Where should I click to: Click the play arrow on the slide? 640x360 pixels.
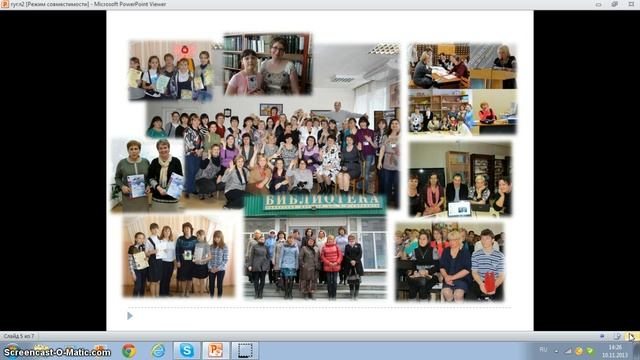pos(130,316)
